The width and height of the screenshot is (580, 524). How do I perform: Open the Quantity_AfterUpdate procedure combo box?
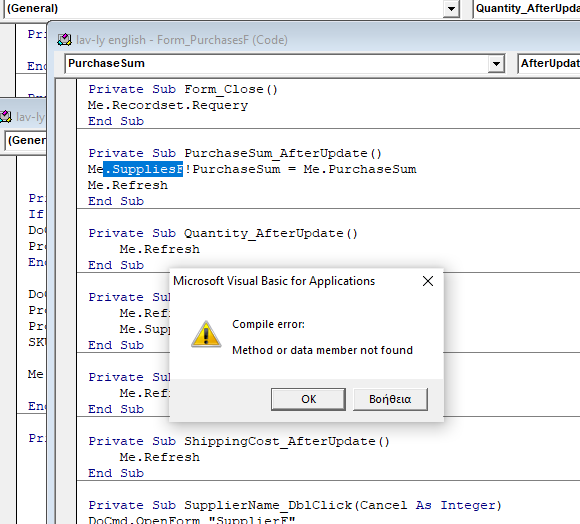(527, 9)
